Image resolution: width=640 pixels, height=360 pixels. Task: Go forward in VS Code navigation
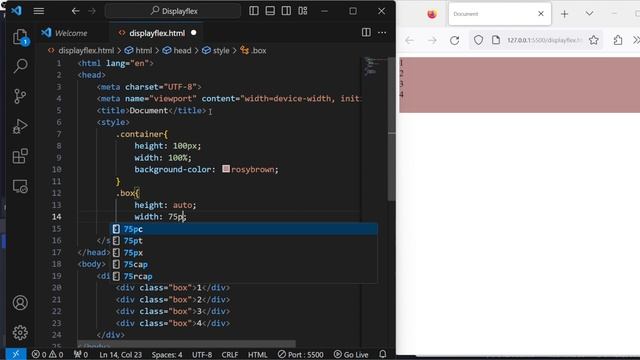(92, 11)
